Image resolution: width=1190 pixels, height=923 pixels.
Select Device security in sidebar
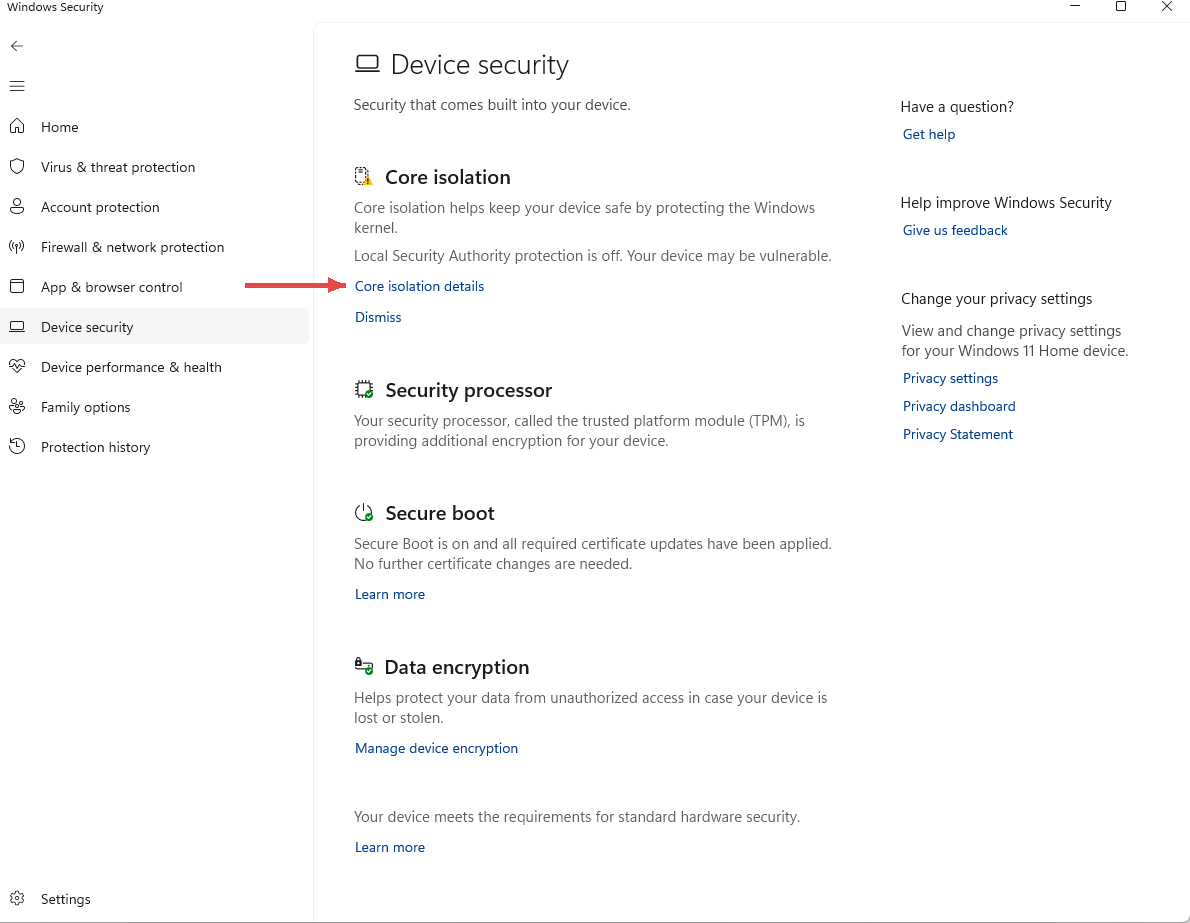coord(155,327)
